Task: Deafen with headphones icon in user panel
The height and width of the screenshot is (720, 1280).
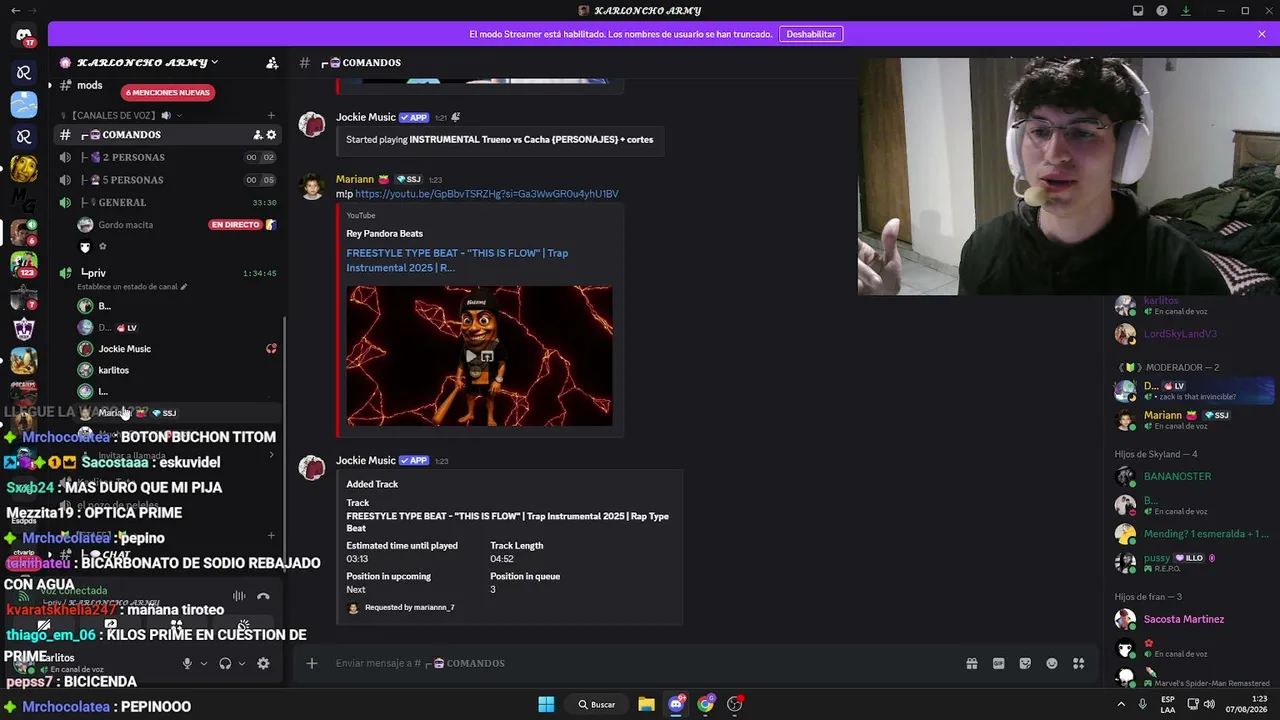Action: coord(225,663)
